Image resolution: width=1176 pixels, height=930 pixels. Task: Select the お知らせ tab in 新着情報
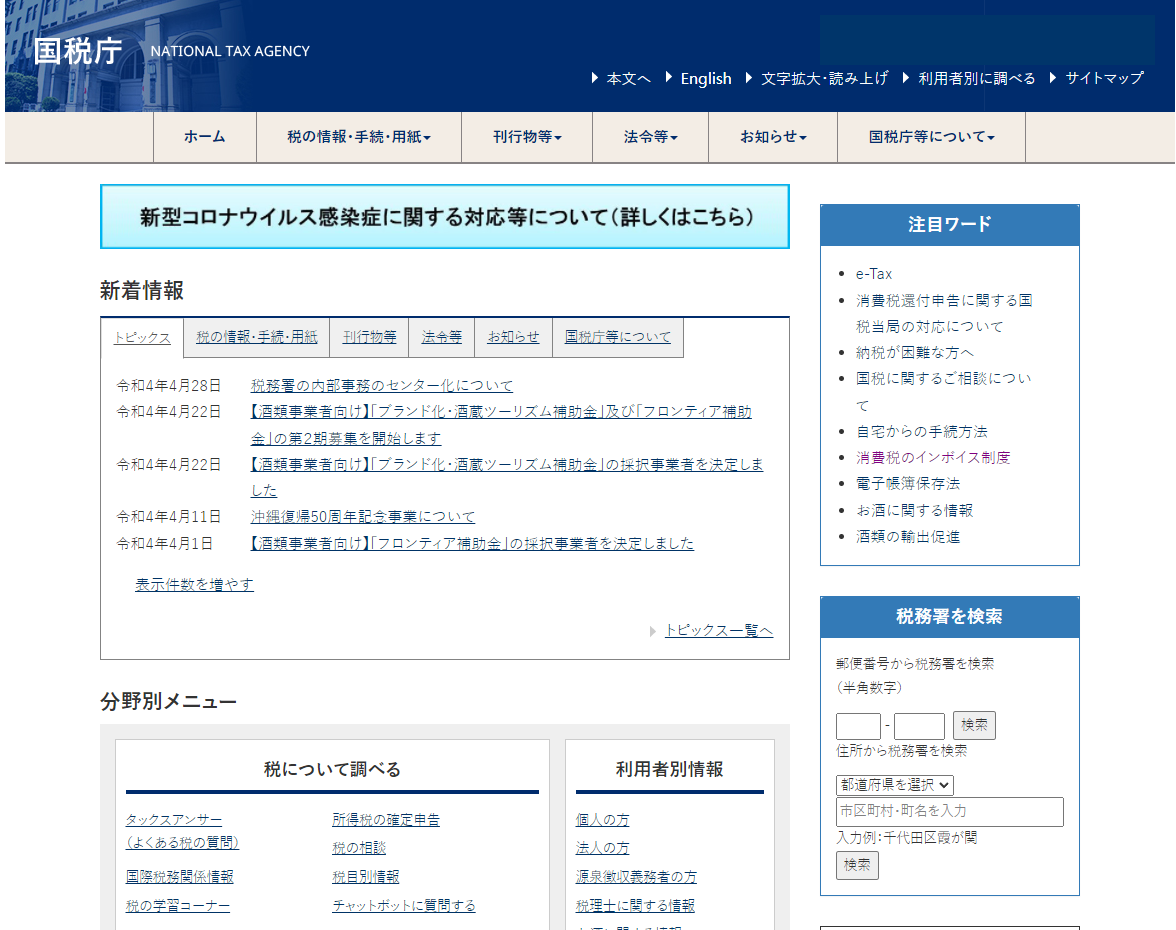click(x=513, y=337)
